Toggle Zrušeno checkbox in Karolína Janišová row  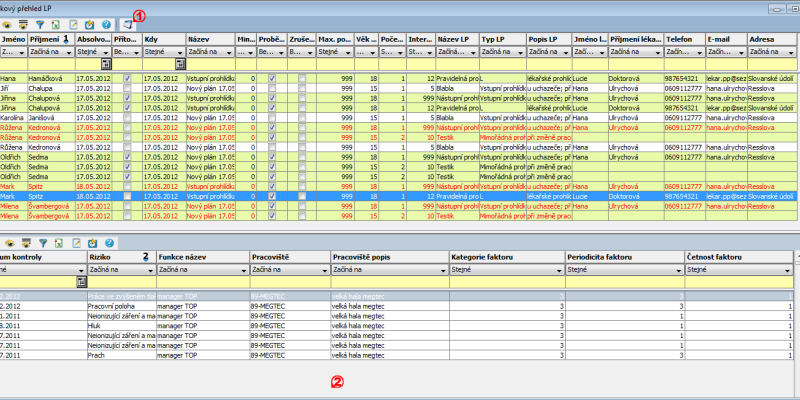tap(301, 116)
